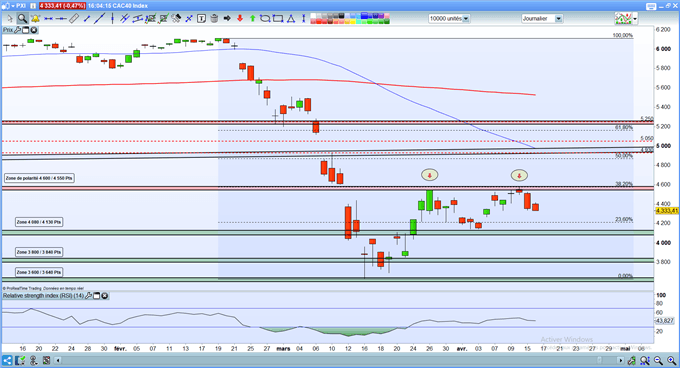
Task: Click the horizontal scrollbar left arrow
Action: [58, 360]
